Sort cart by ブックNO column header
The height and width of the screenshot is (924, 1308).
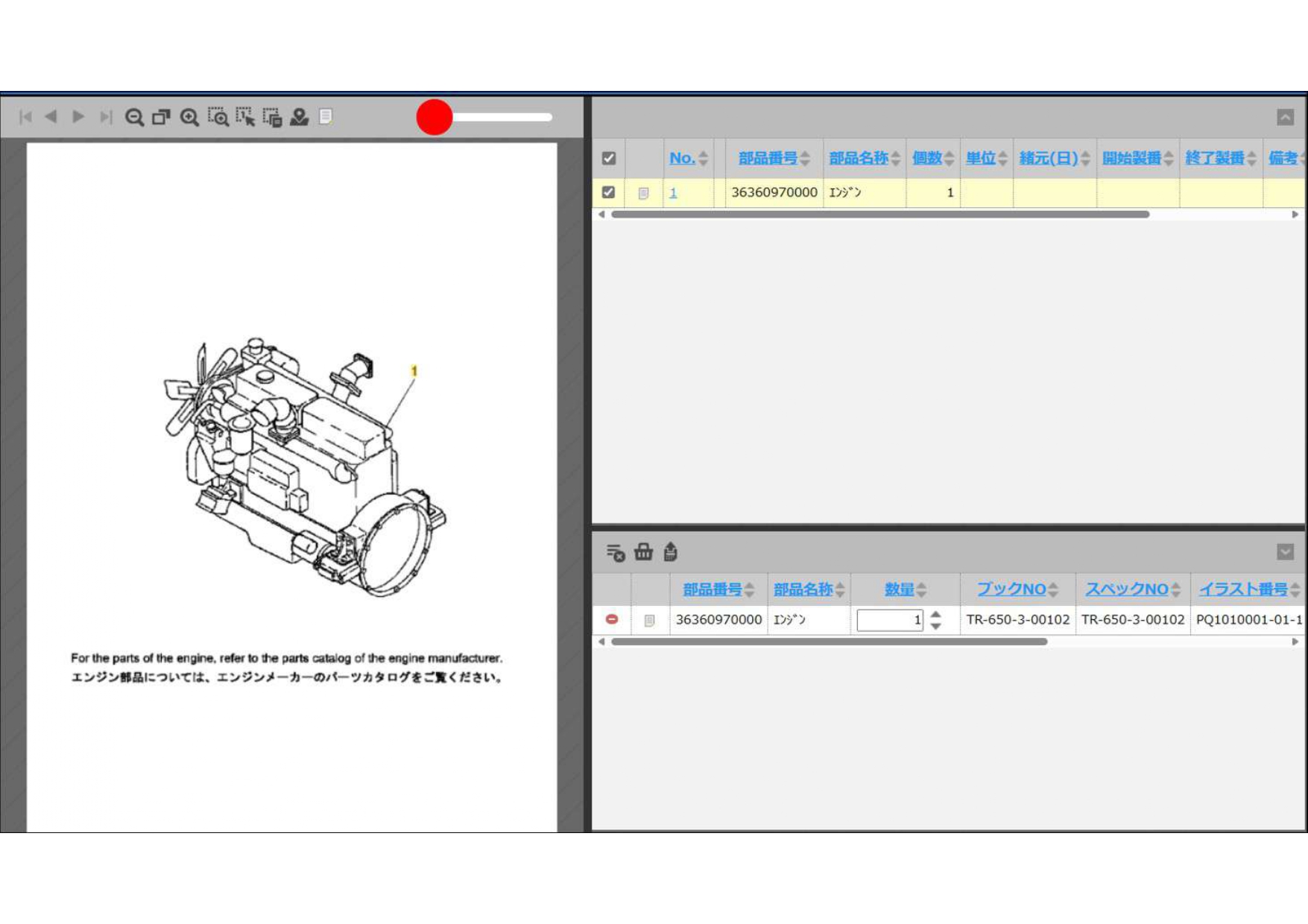(1011, 589)
